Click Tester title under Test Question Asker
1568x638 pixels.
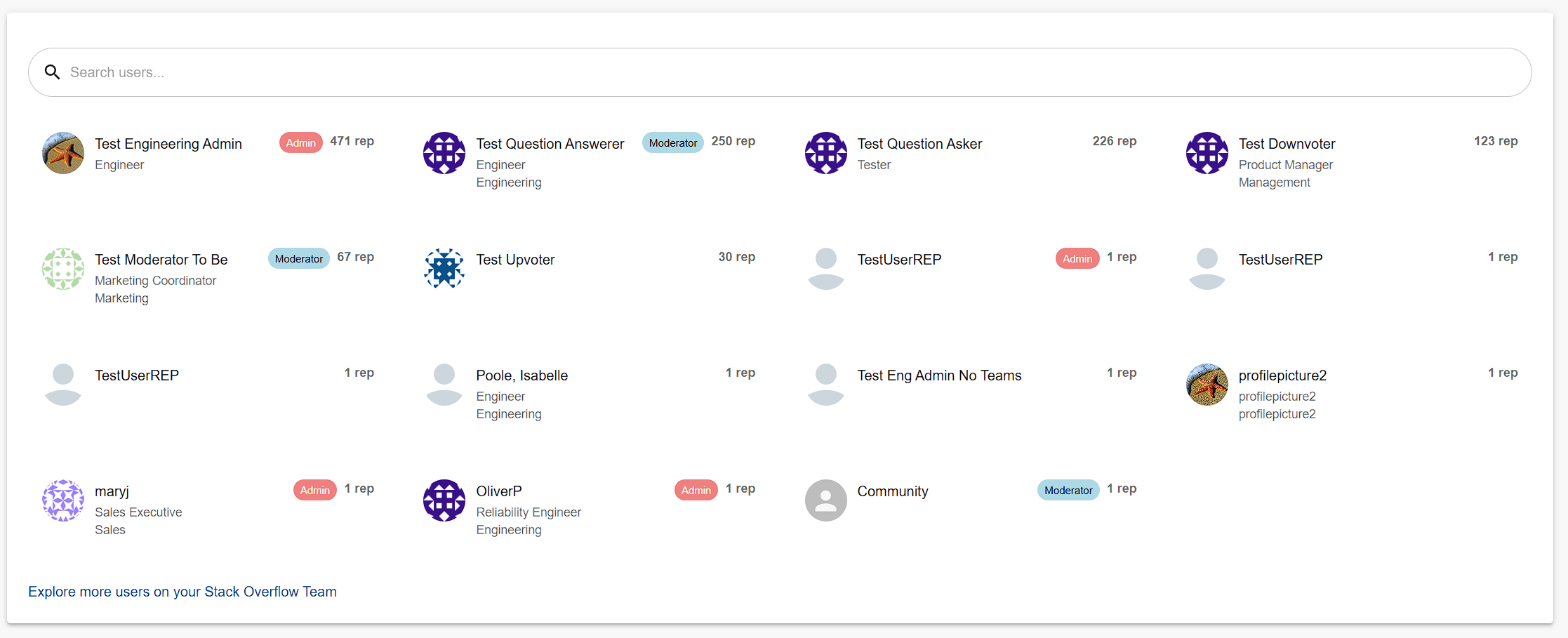click(x=874, y=165)
